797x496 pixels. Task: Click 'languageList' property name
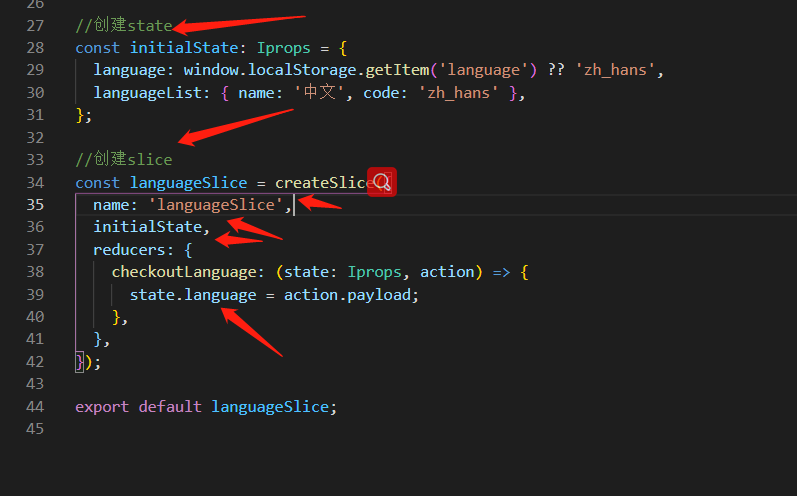(x=147, y=92)
